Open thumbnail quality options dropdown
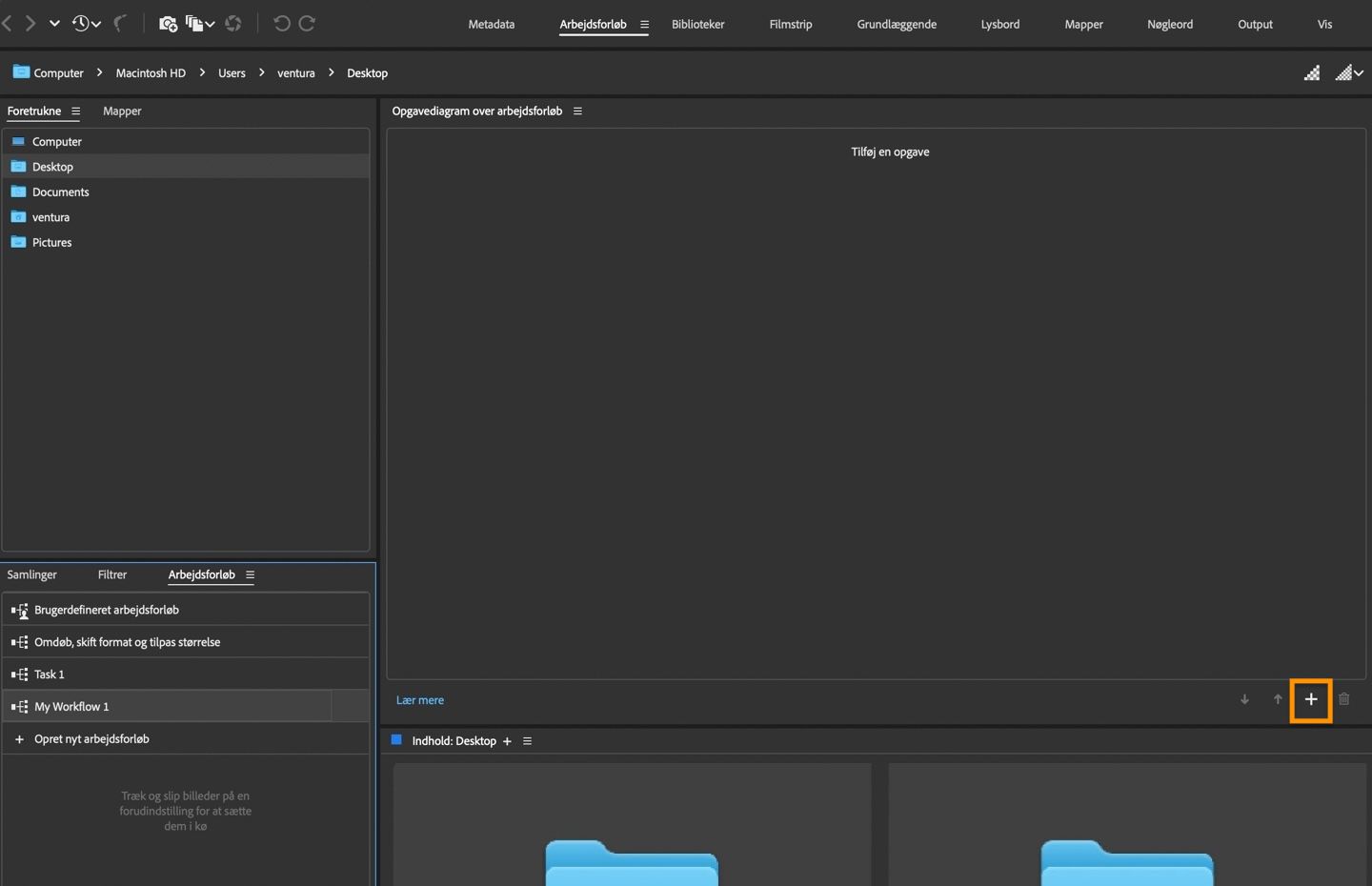The height and width of the screenshot is (886, 1372). point(1349,72)
